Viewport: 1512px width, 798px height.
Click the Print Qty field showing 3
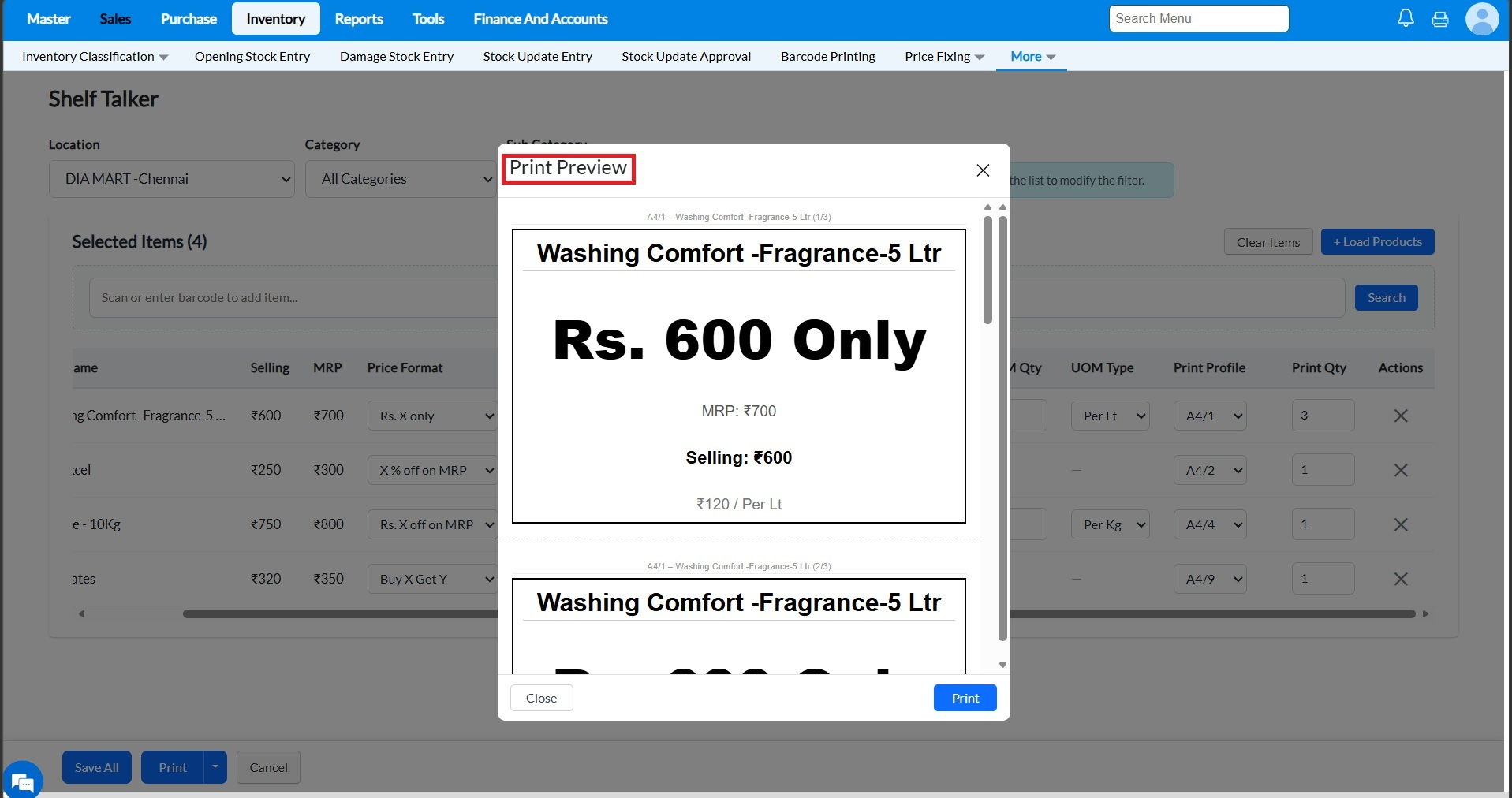pyautogui.click(x=1323, y=416)
